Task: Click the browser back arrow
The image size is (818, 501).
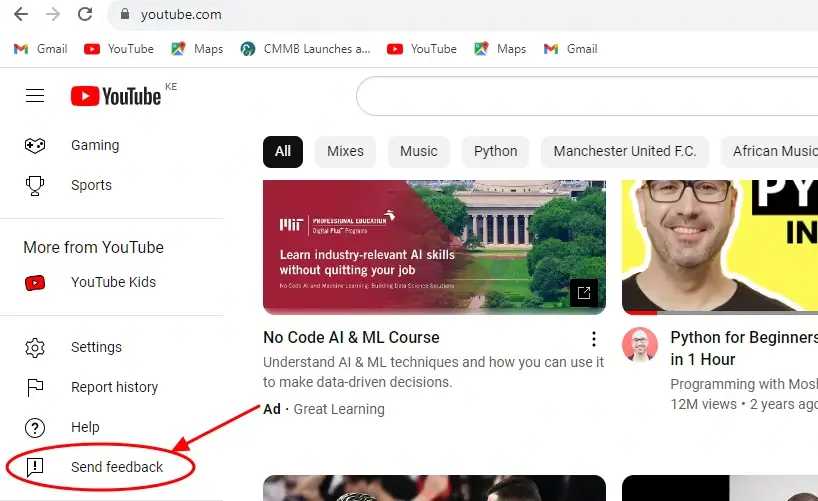Action: (21, 14)
